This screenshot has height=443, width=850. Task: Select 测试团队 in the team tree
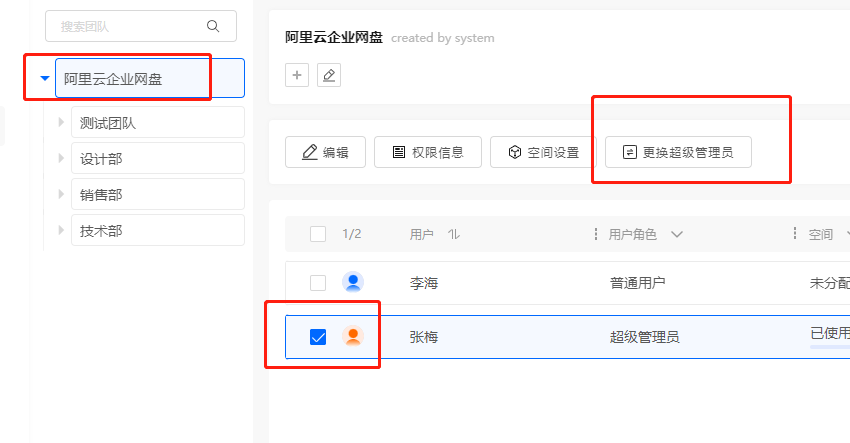click(158, 123)
